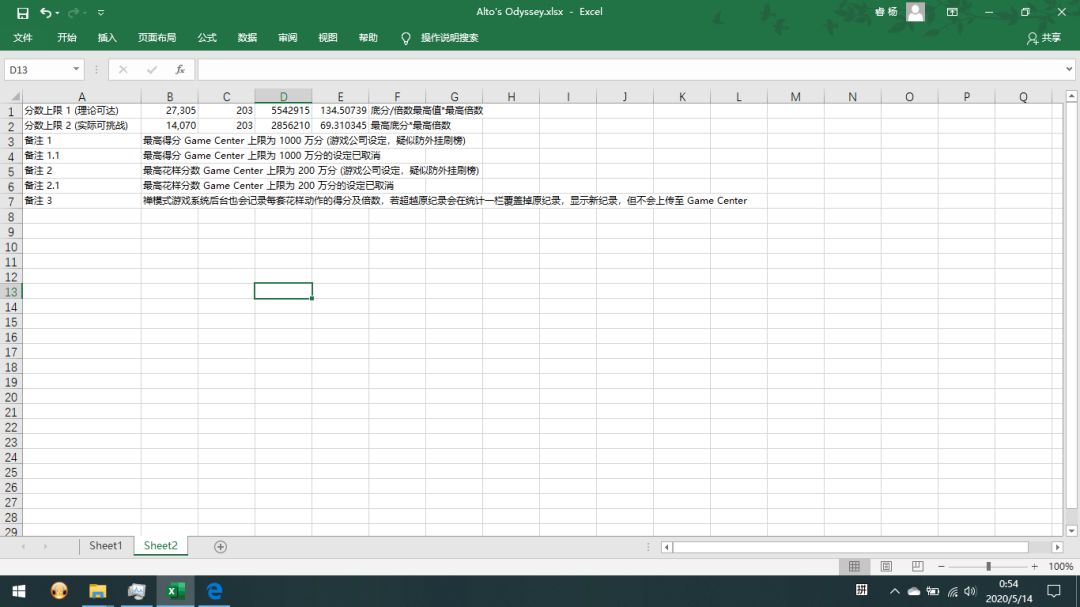Image resolution: width=1080 pixels, height=607 pixels.
Task: Click inside the formula bar input
Action: coord(630,70)
